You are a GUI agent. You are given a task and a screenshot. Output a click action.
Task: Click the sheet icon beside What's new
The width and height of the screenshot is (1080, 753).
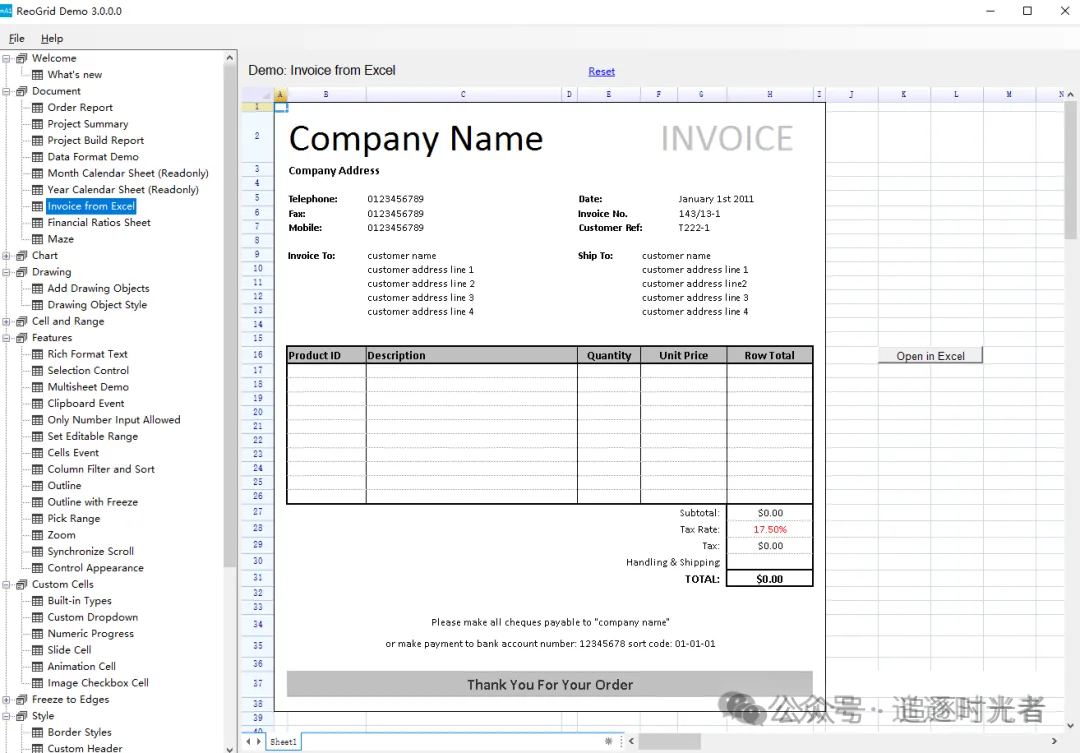pos(38,74)
